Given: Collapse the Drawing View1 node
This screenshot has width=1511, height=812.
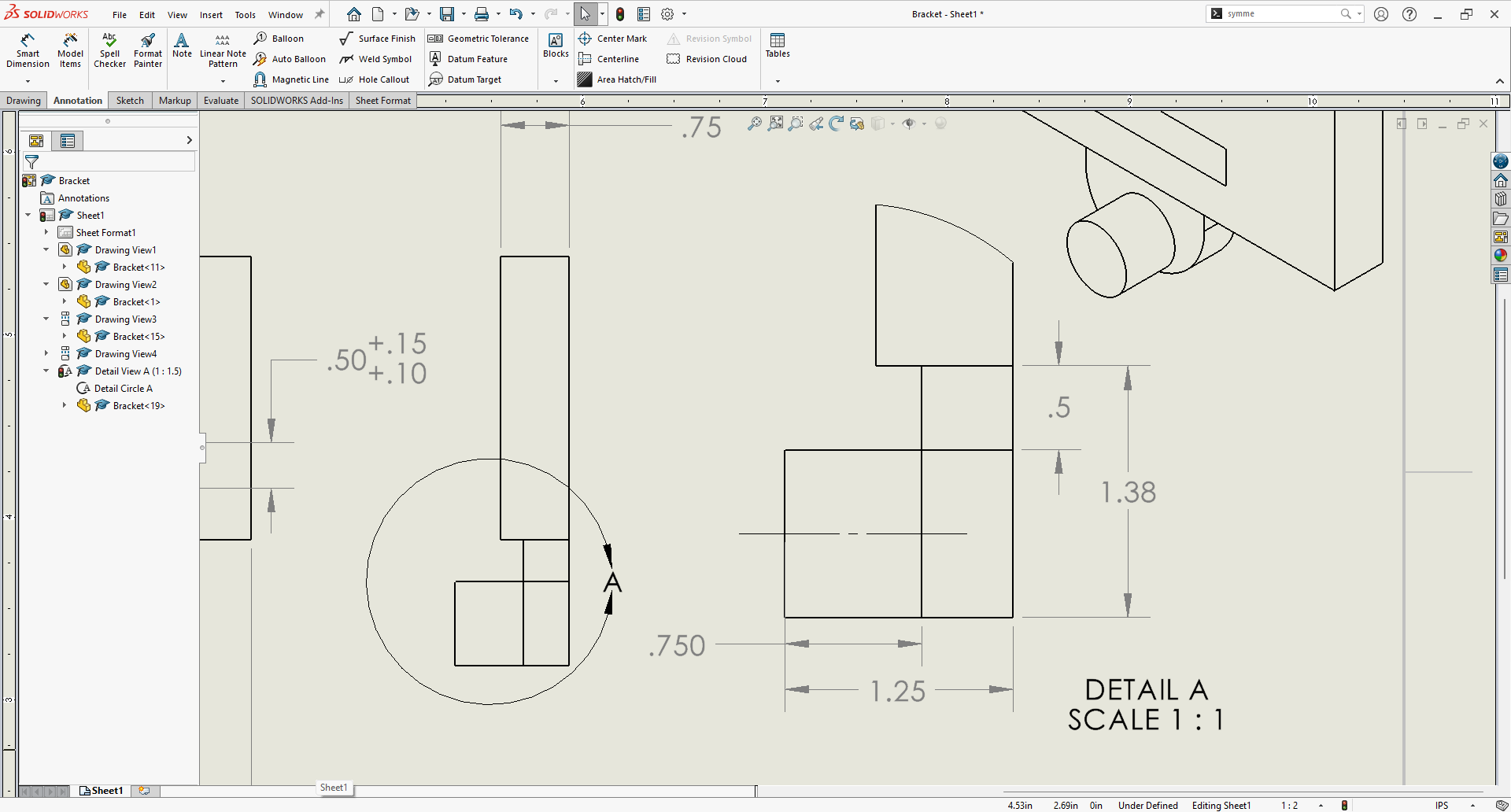Looking at the screenshot, I should [46, 249].
